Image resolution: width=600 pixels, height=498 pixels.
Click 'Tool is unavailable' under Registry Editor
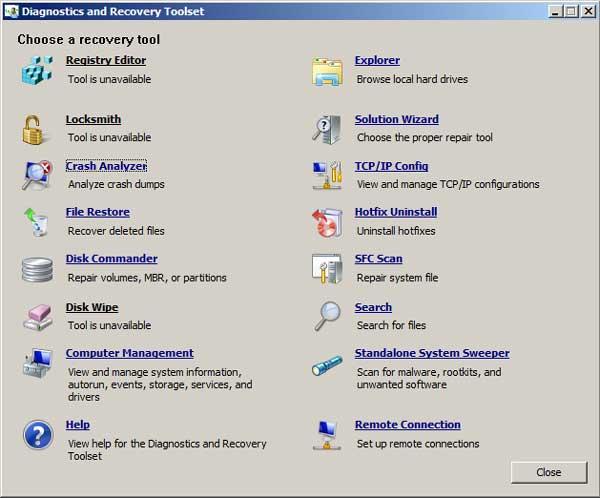109,79
